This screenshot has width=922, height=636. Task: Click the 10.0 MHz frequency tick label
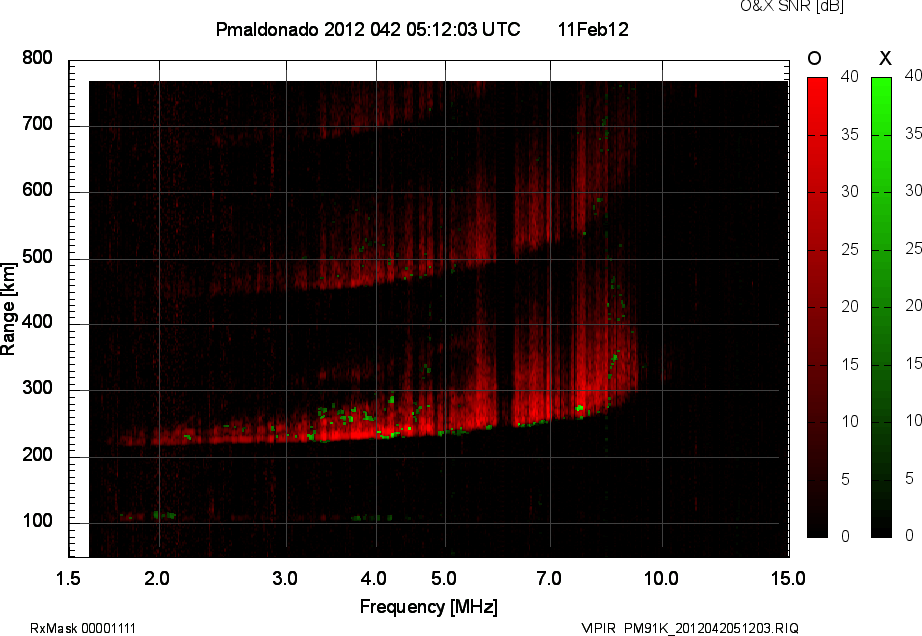point(661,579)
